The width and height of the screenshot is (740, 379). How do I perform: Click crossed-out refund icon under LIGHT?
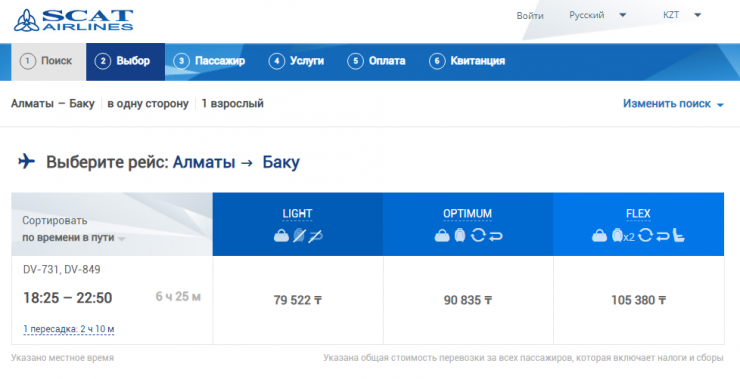coord(315,235)
